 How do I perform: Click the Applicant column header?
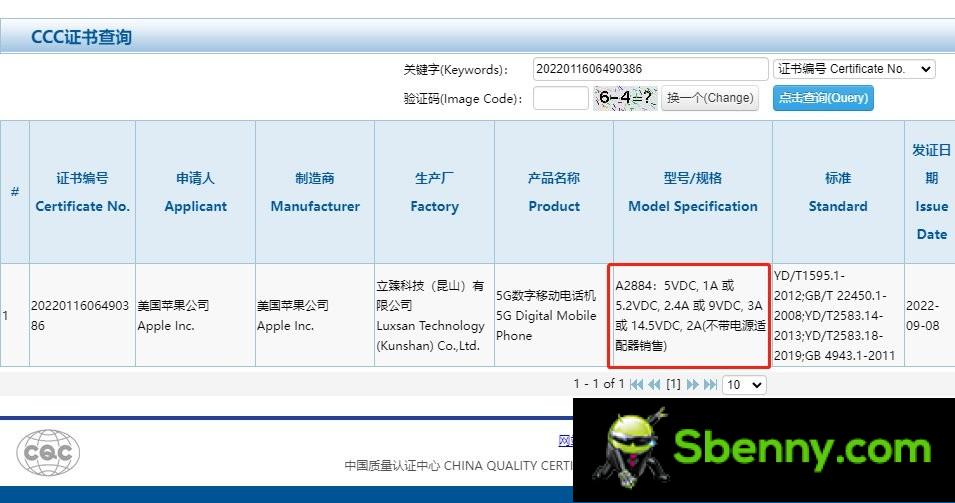click(x=196, y=192)
